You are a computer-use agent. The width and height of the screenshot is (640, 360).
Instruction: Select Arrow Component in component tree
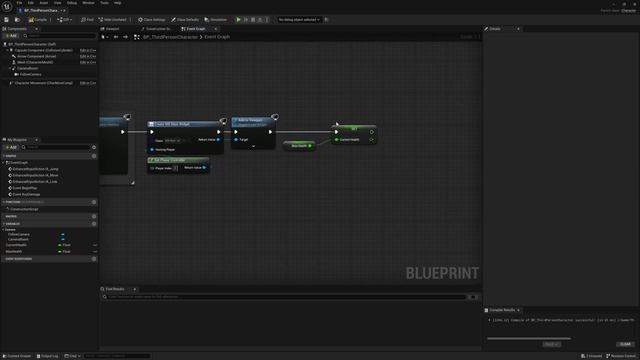tap(36, 56)
